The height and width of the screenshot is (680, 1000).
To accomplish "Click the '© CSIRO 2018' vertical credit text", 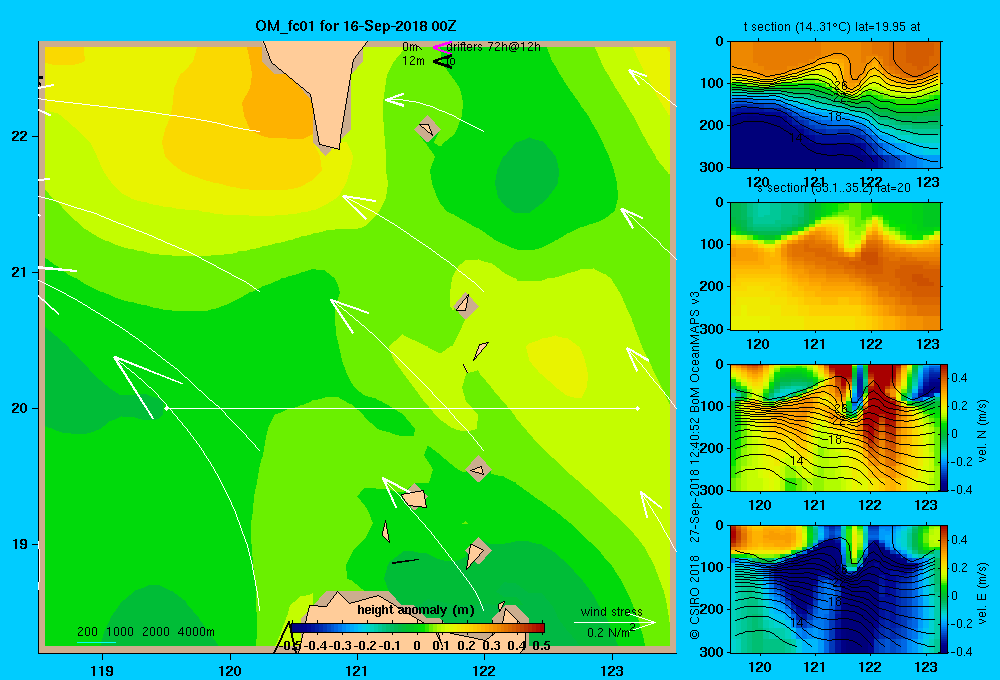I will (x=695, y=598).
